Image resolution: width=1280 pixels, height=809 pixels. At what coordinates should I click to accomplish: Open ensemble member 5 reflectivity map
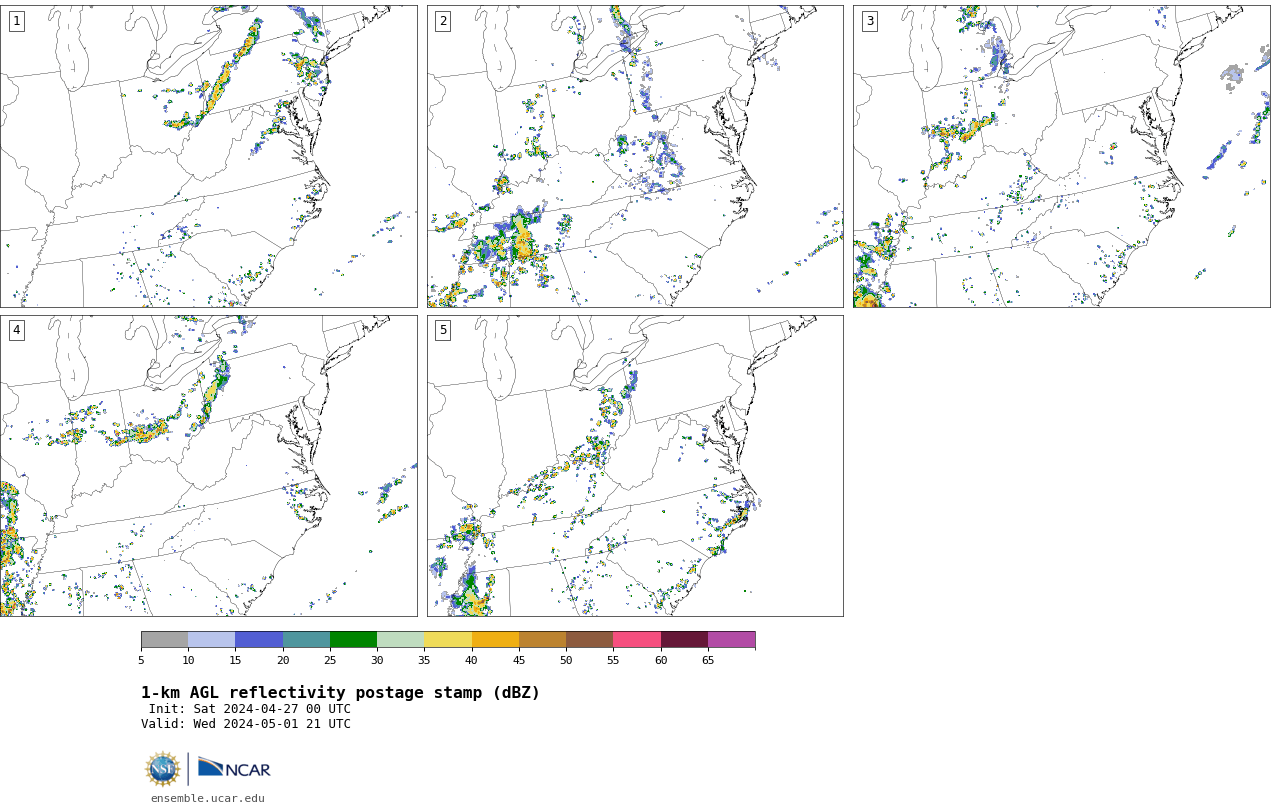pyautogui.click(x=635, y=466)
